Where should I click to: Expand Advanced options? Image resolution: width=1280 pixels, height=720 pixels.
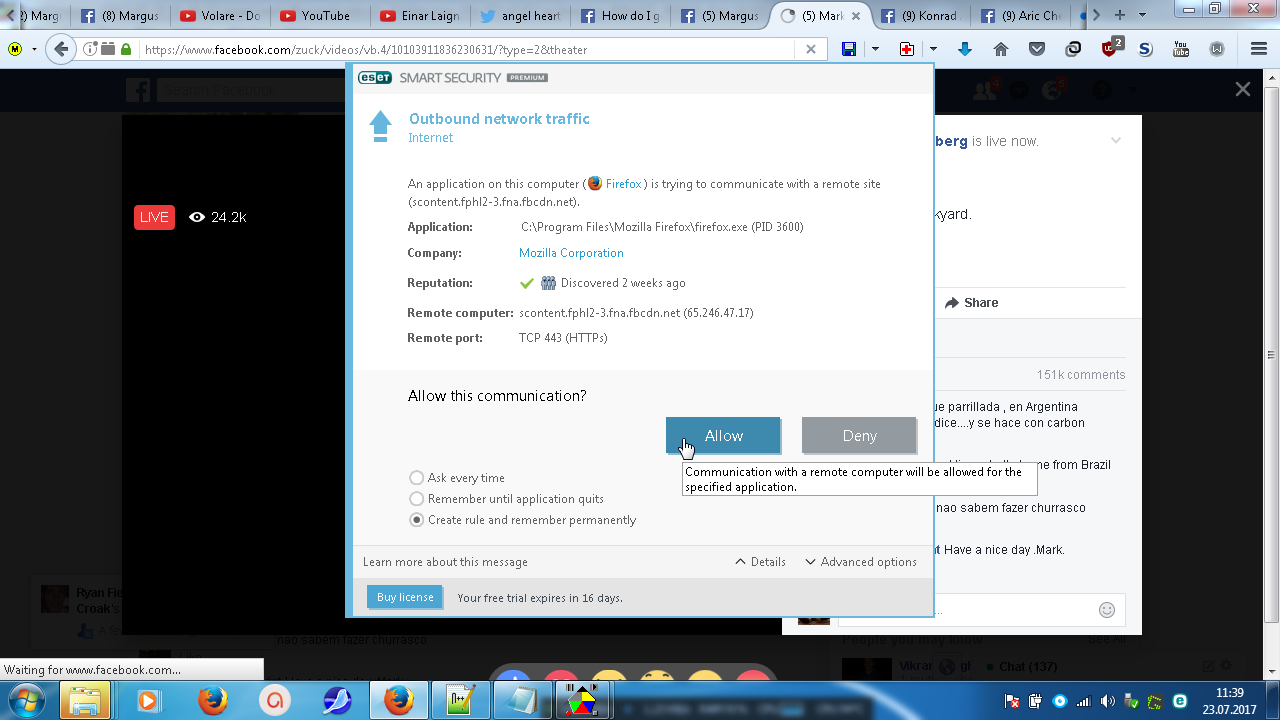[860, 562]
